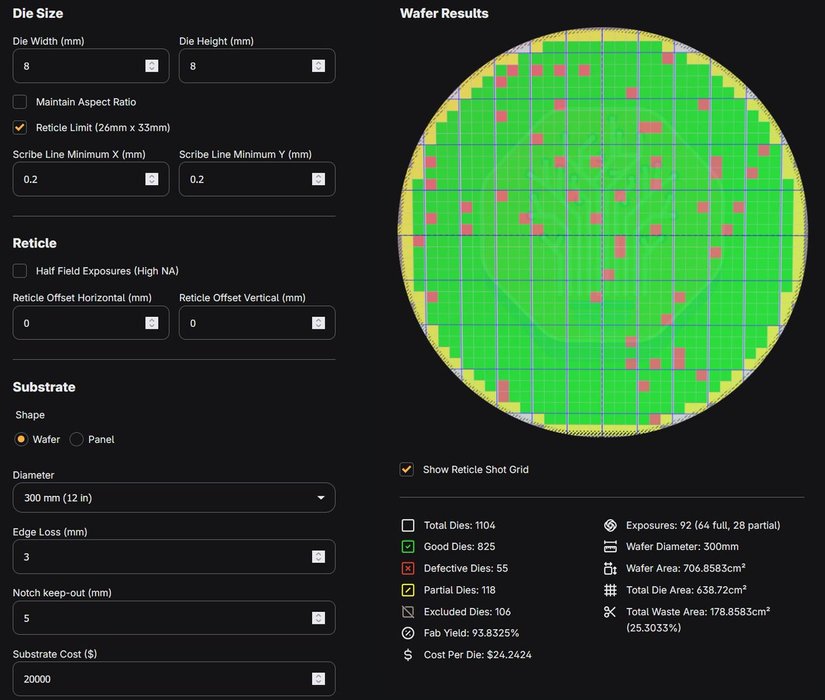Click the green Good Dies checkmark icon

(x=408, y=547)
